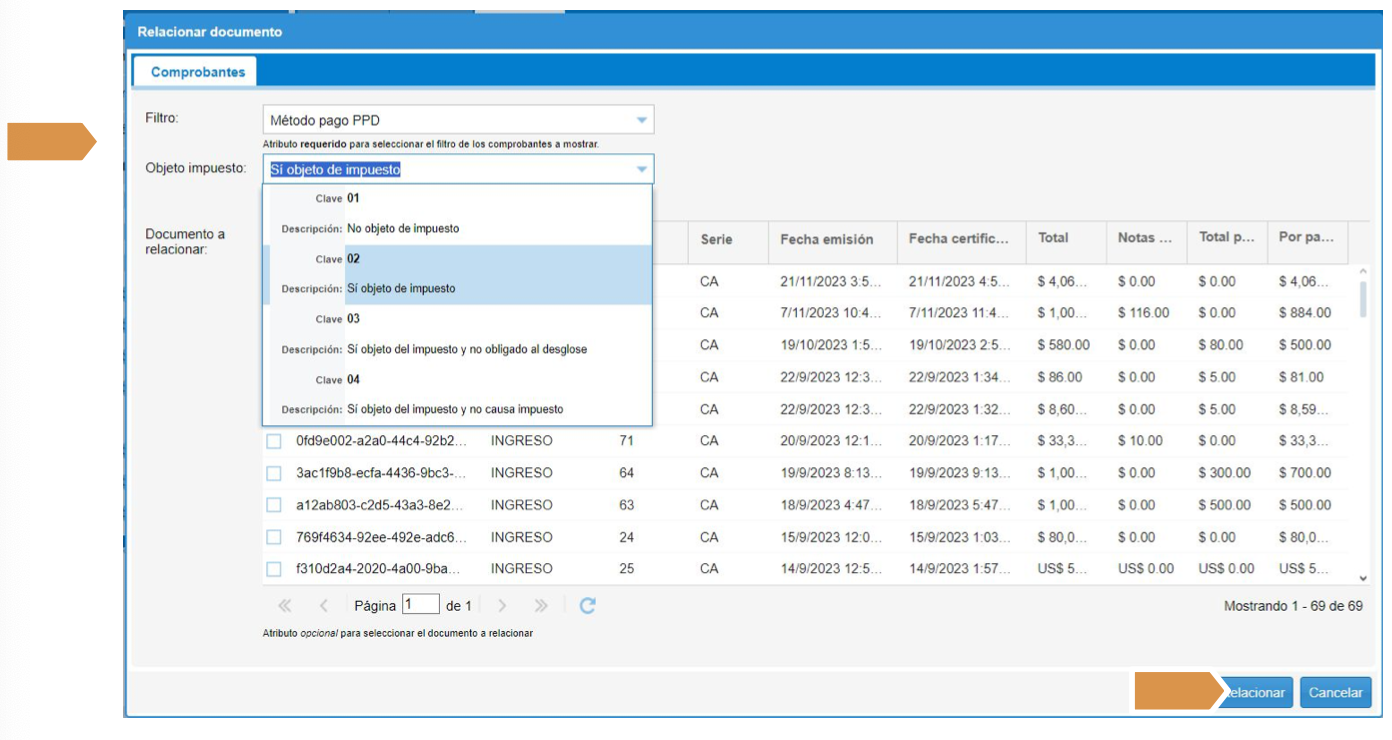Switch to the Comprobantes tab
1392x740 pixels.
click(x=197, y=72)
